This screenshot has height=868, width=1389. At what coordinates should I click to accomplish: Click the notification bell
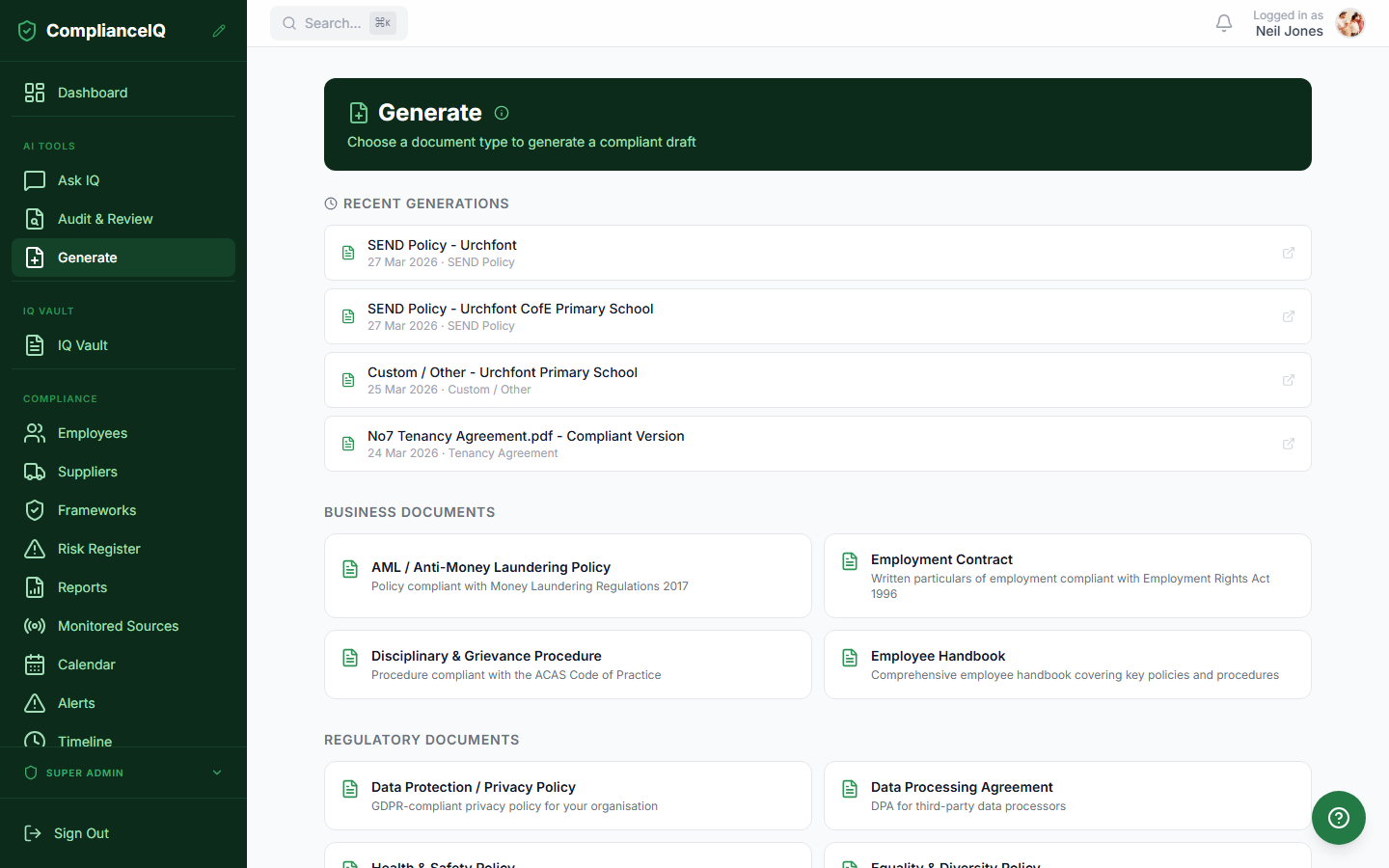pos(1224,22)
